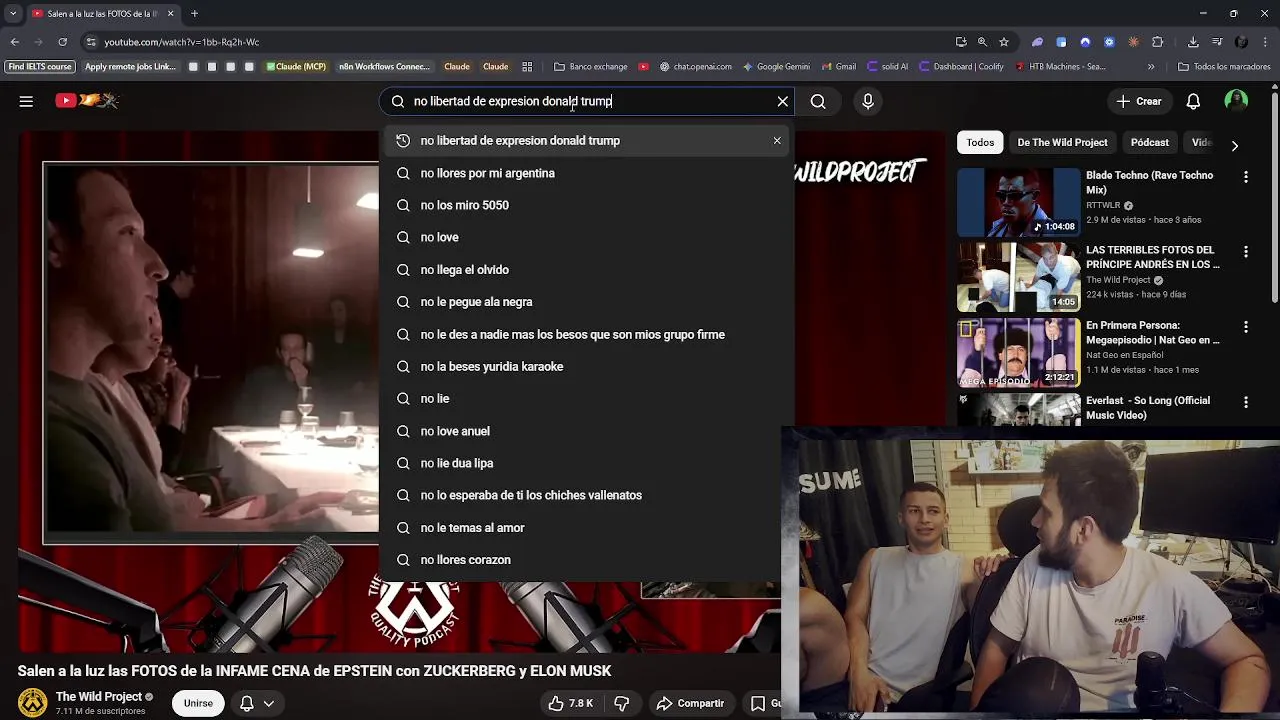The width and height of the screenshot is (1280, 720).
Task: Choose suggestion 'no llores corazon'
Action: 585,560
